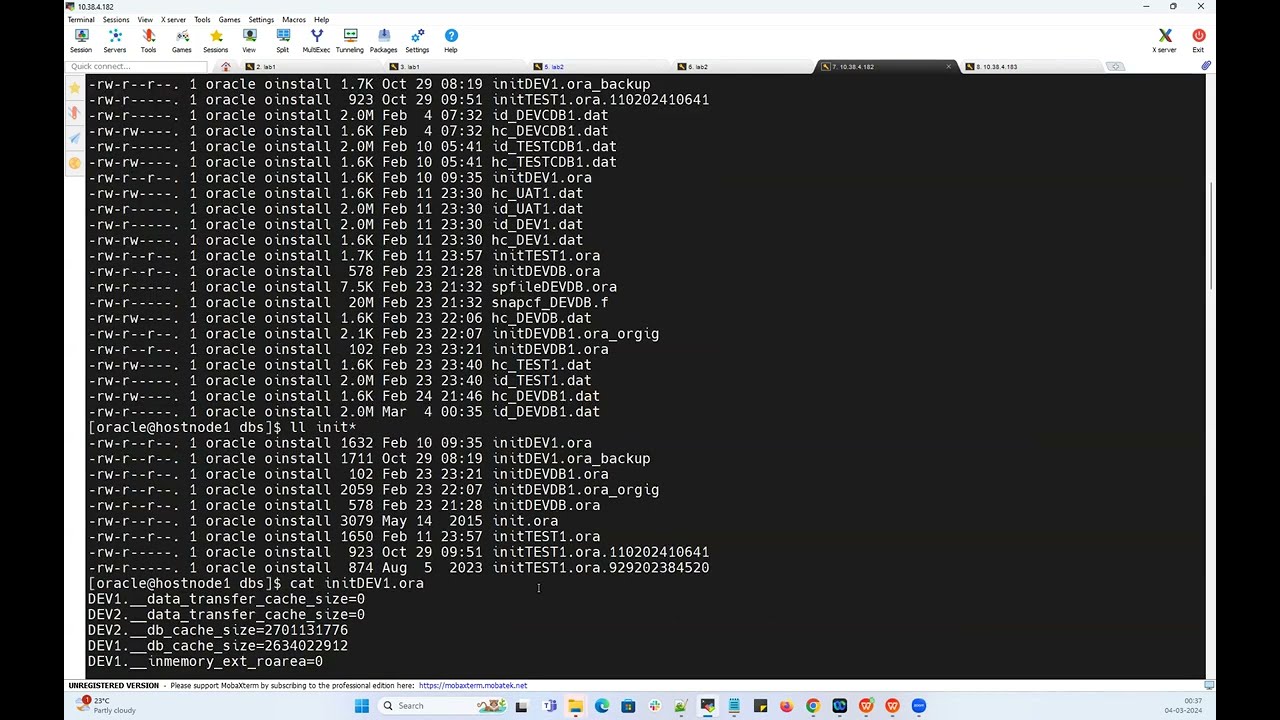Open the Sessions menu

pos(116,19)
